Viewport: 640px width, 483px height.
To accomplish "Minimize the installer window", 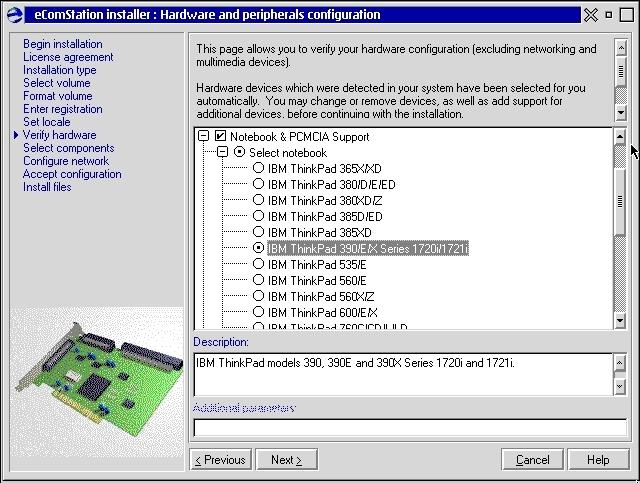I will (609, 15).
